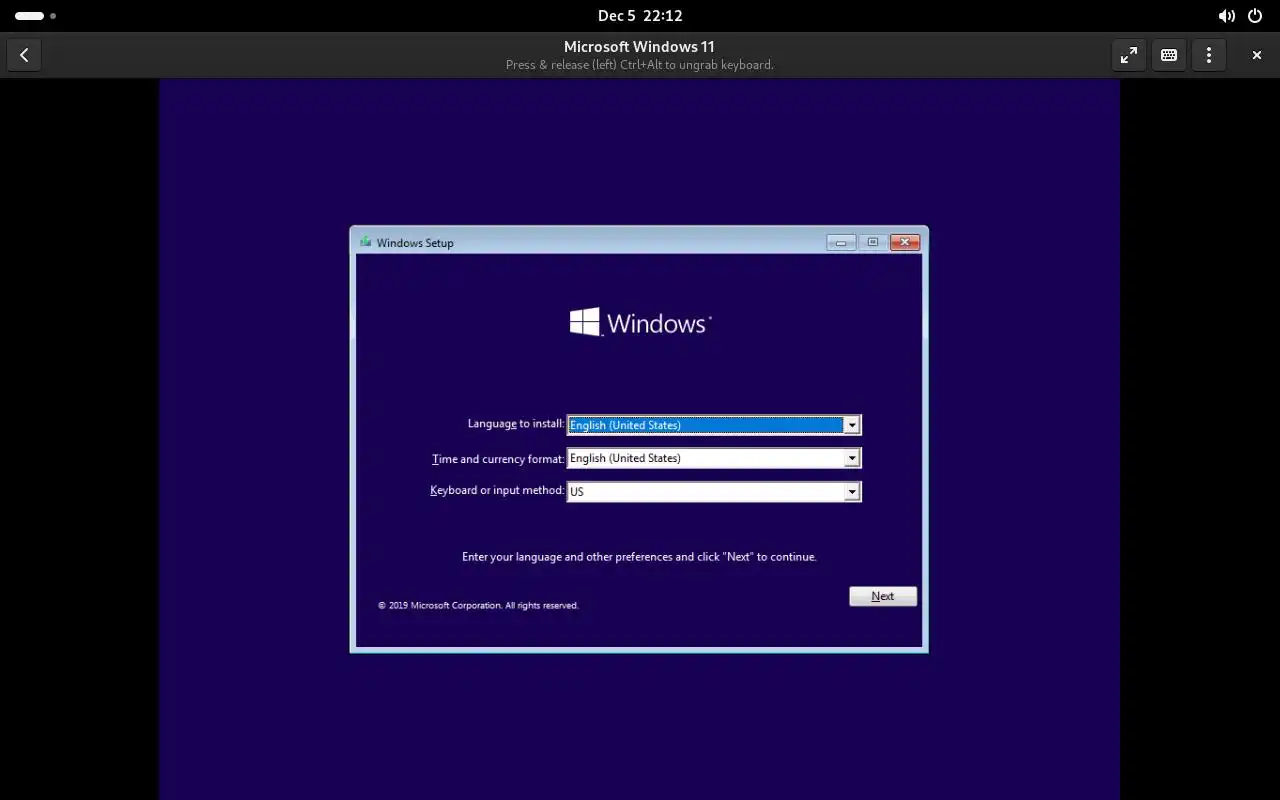
Task: Open the three-dot menu in header bar
Action: coord(1209,55)
